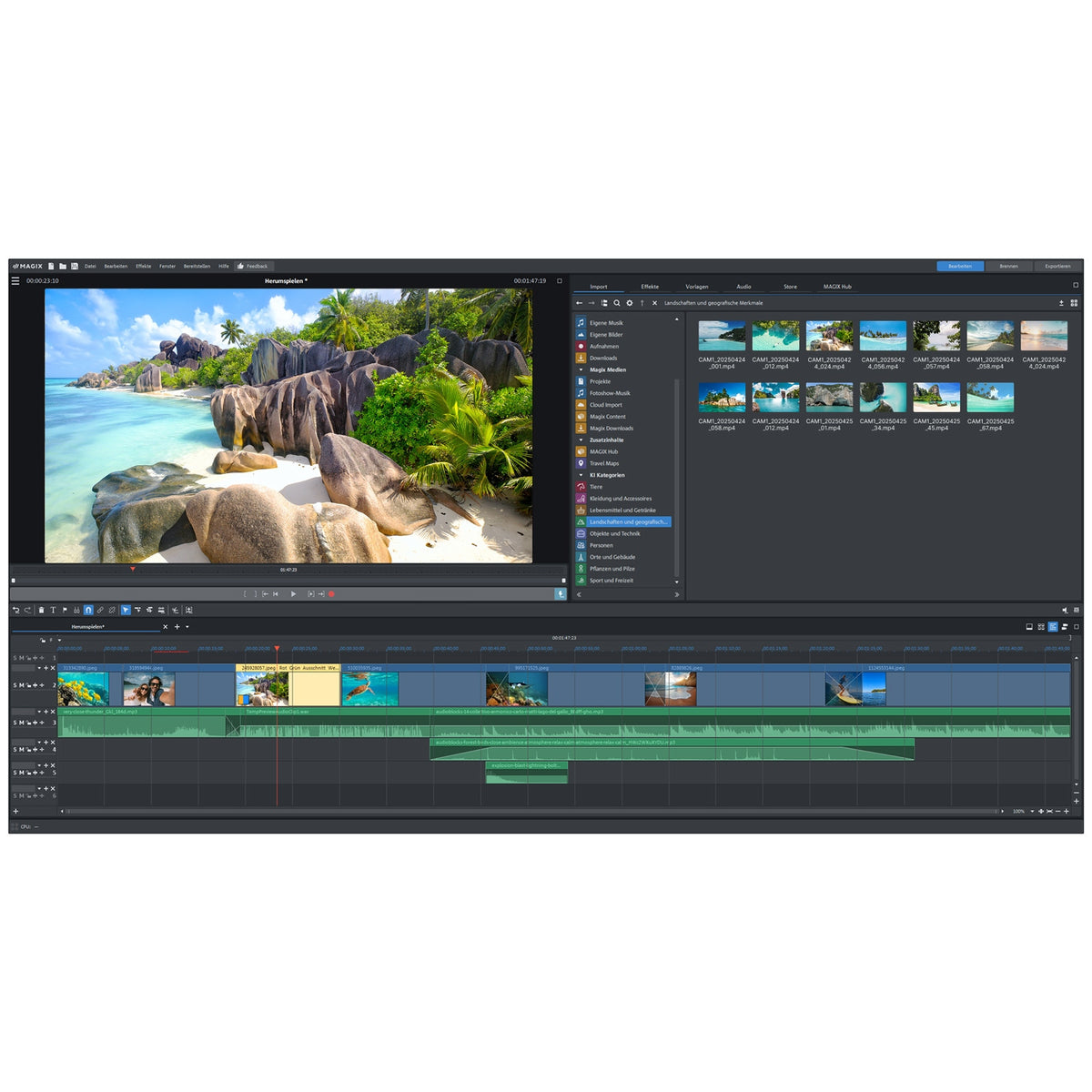Open the Bearbeiten menu in menu bar

tap(116, 267)
